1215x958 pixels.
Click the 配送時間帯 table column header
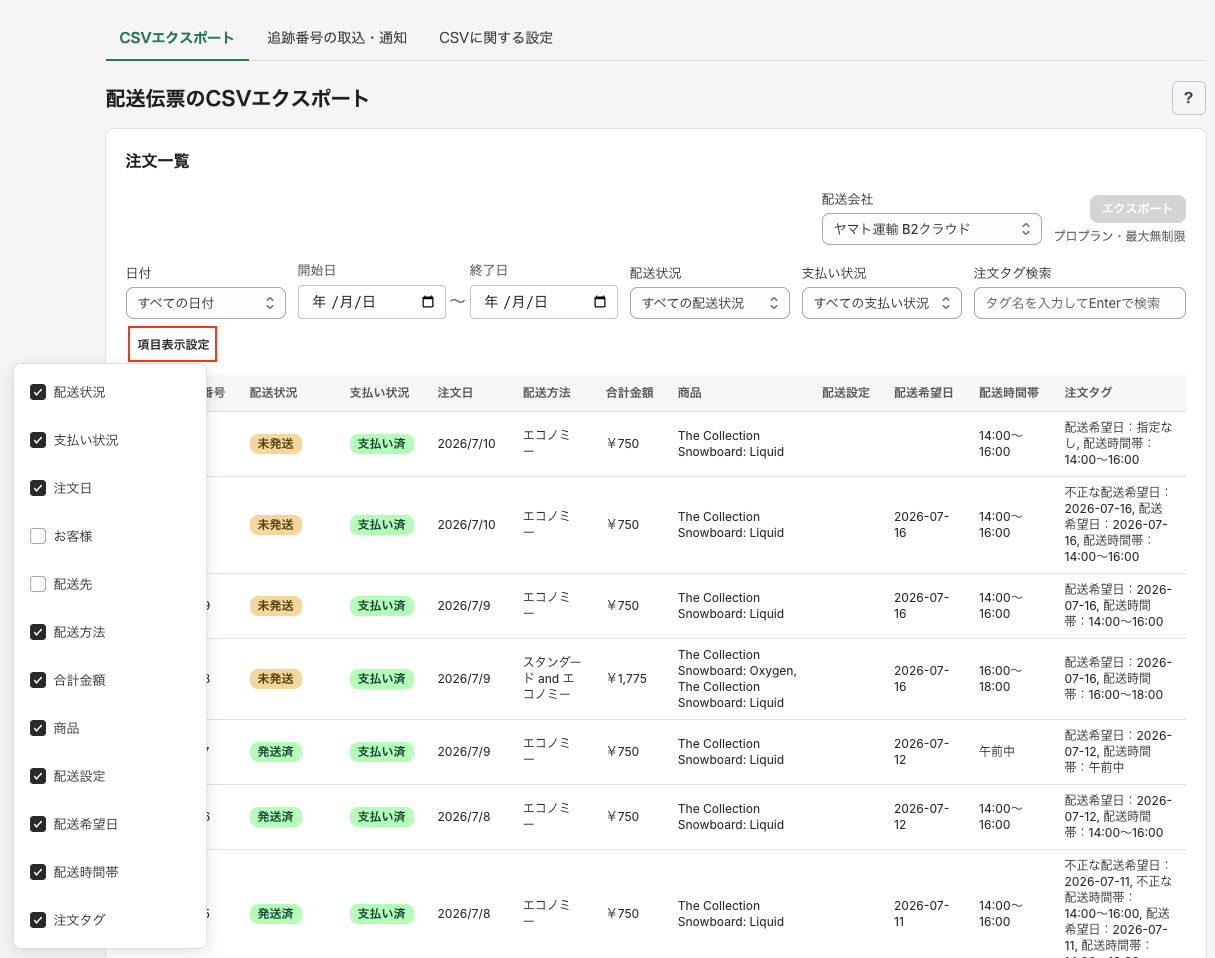click(1009, 393)
